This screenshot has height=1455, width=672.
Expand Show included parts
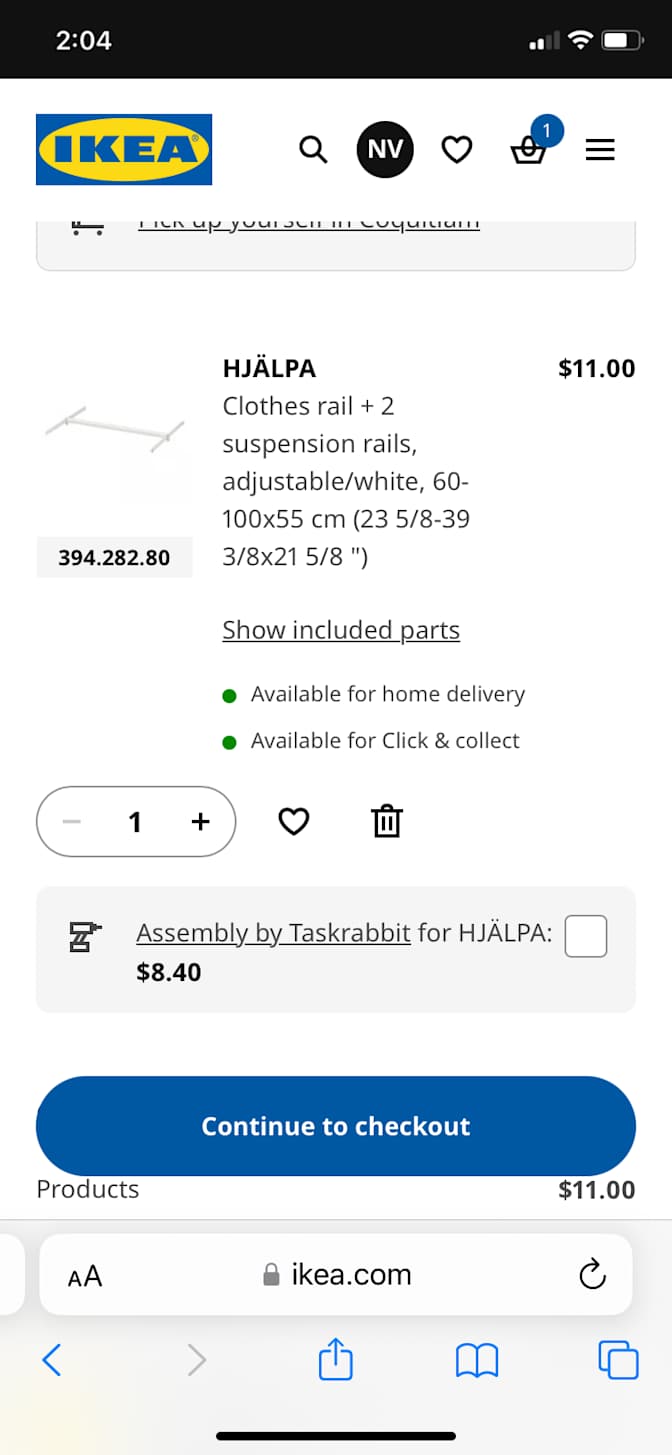(341, 630)
